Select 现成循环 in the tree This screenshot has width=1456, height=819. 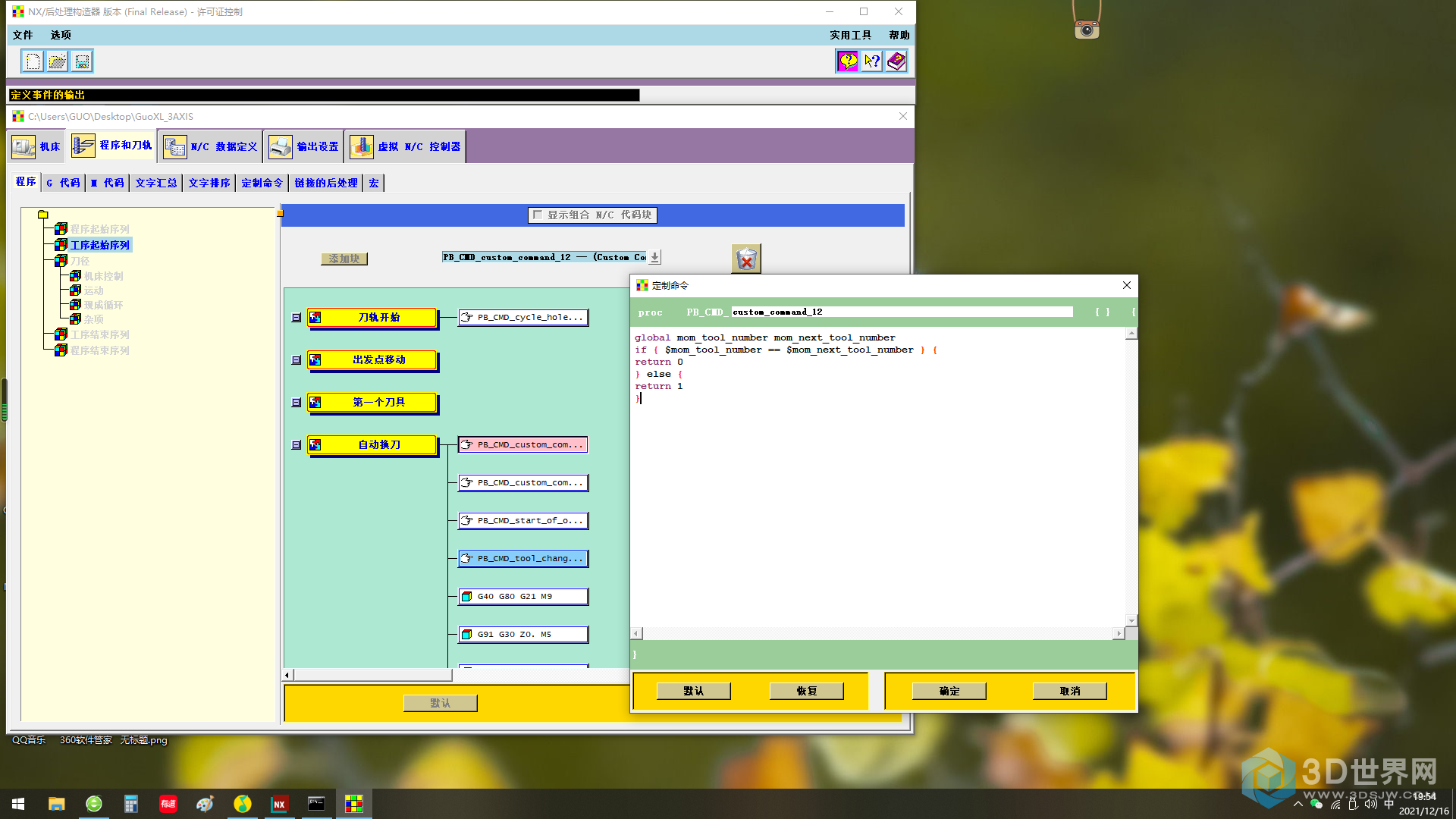[103, 306]
